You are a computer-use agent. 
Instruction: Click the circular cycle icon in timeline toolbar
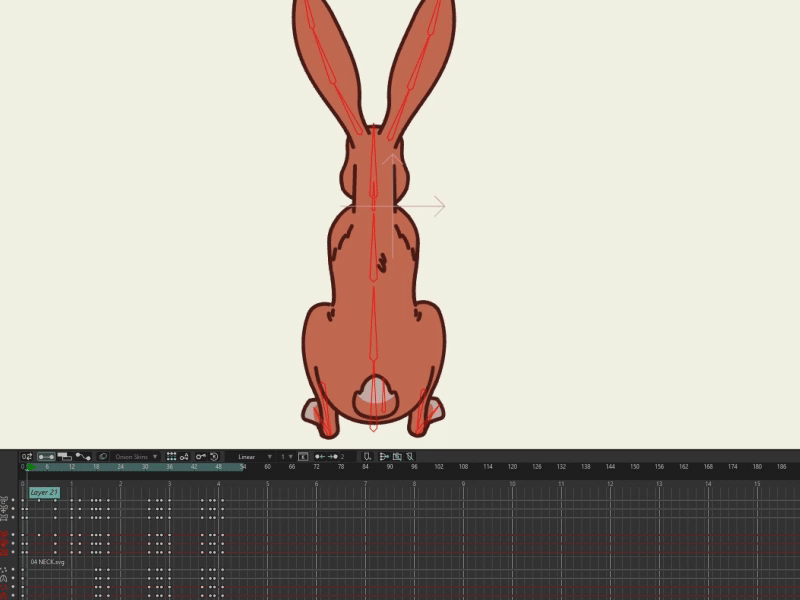[x=214, y=457]
